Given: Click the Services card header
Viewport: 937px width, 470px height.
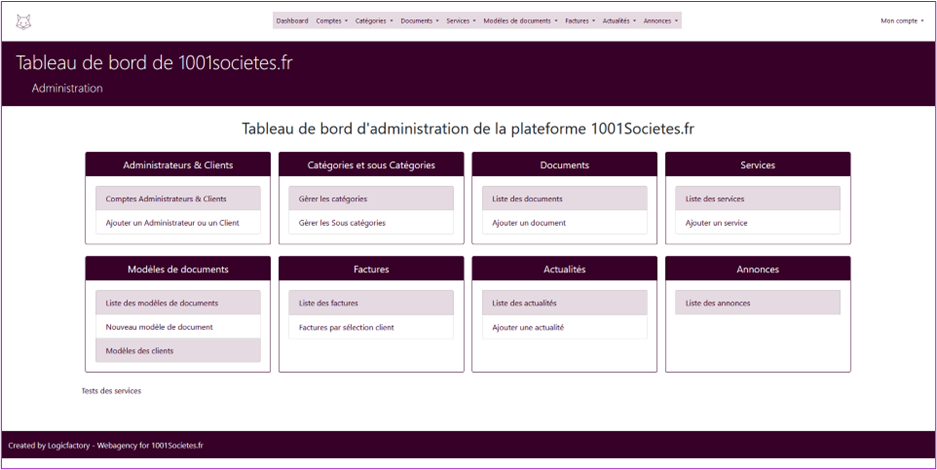Looking at the screenshot, I should click(x=758, y=165).
